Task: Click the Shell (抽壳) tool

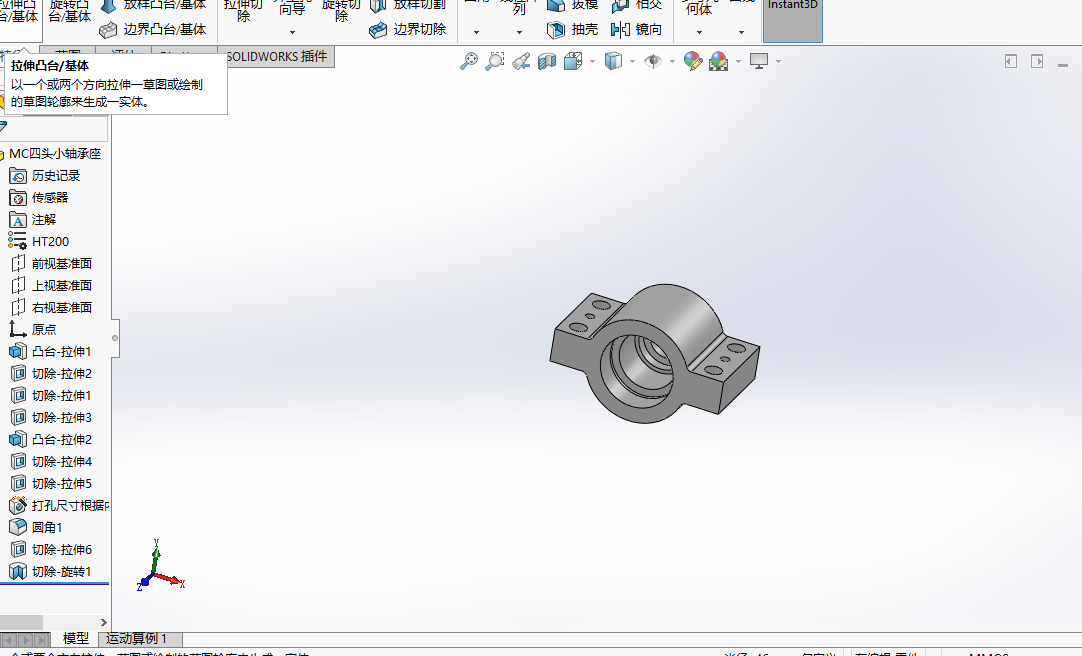Action: pyautogui.click(x=573, y=29)
